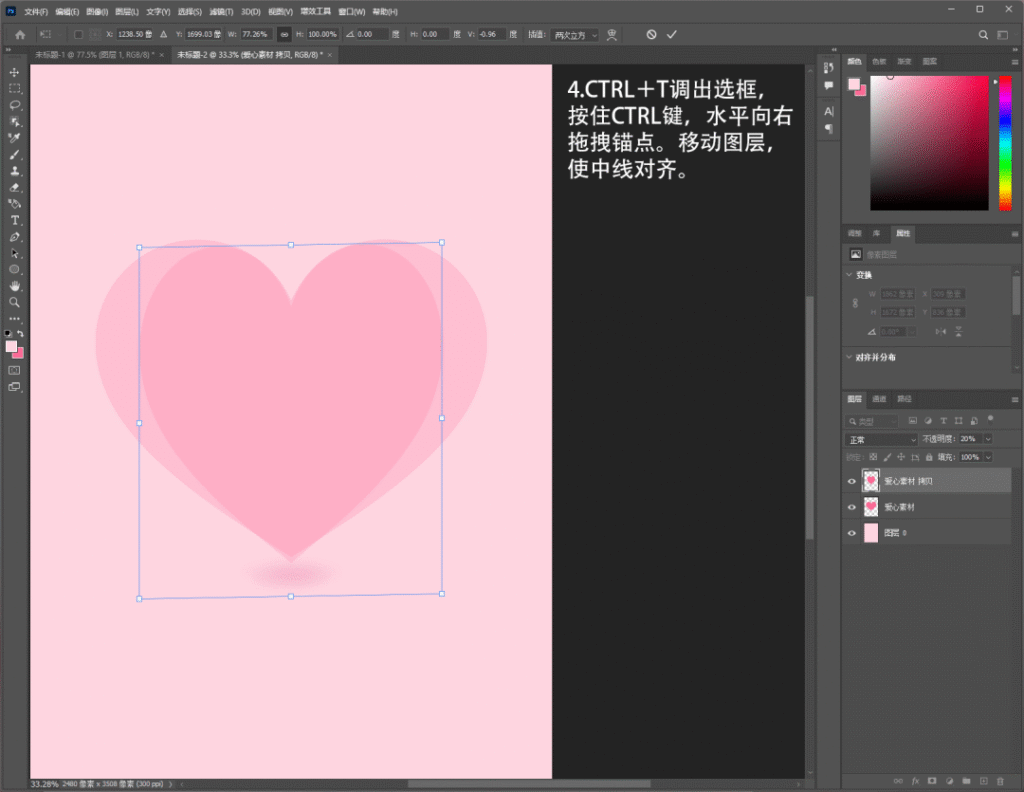This screenshot has width=1024, height=792.
Task: Open the interpolation dropdown 两次立方
Action: point(575,35)
